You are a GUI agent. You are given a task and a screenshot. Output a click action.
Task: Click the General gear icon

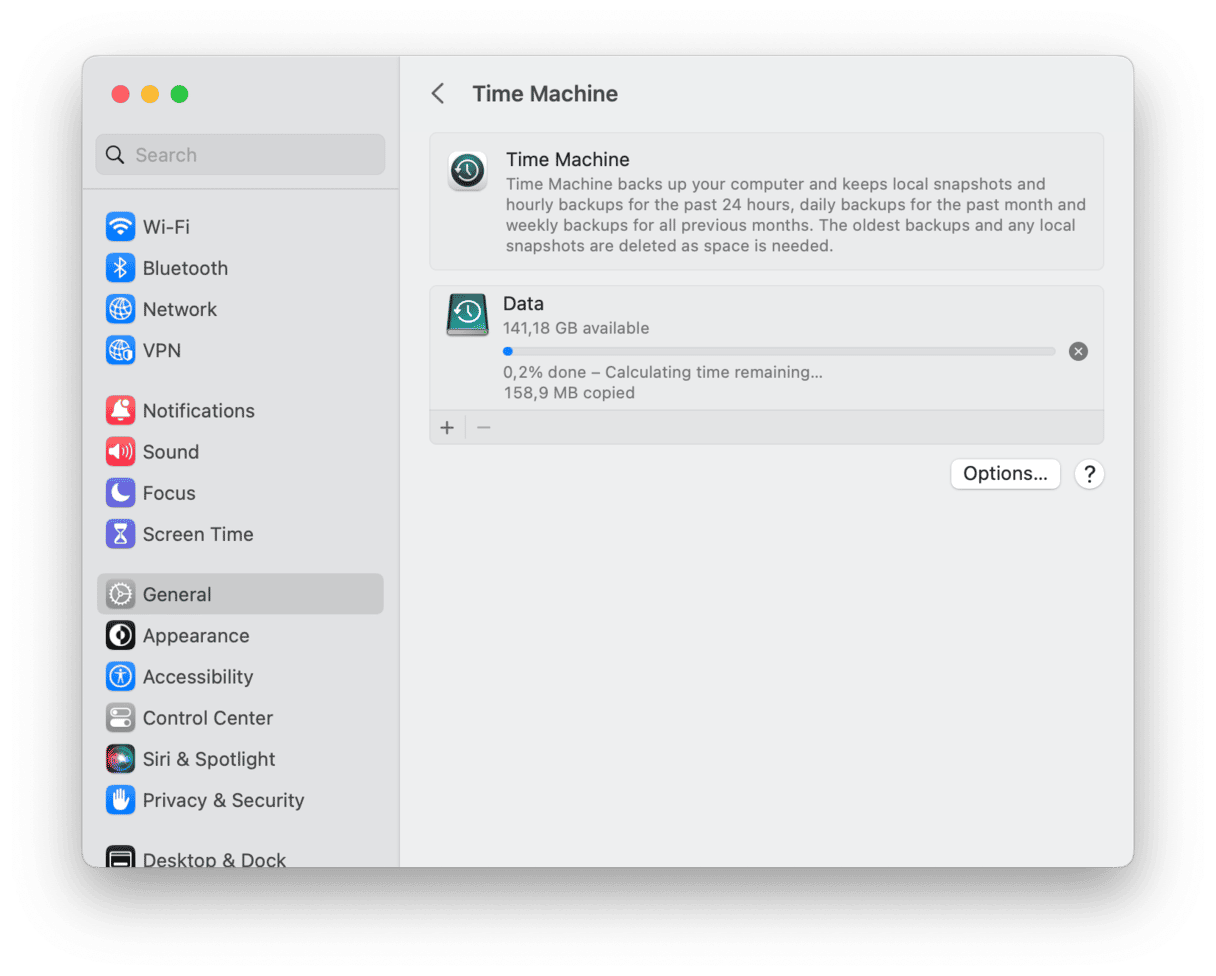120,594
